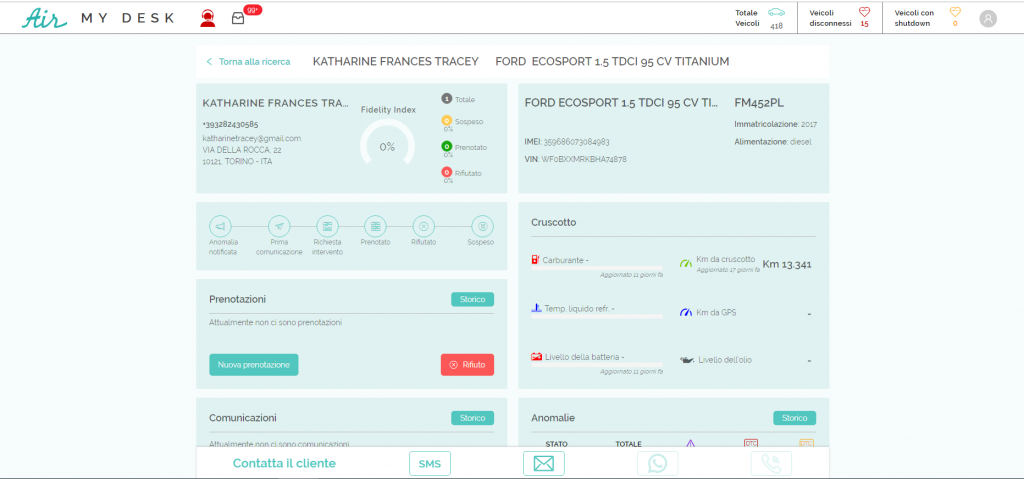The image size is (1024, 479).
Task: Click the Totale Veicoli count 418
Action: pos(776,26)
